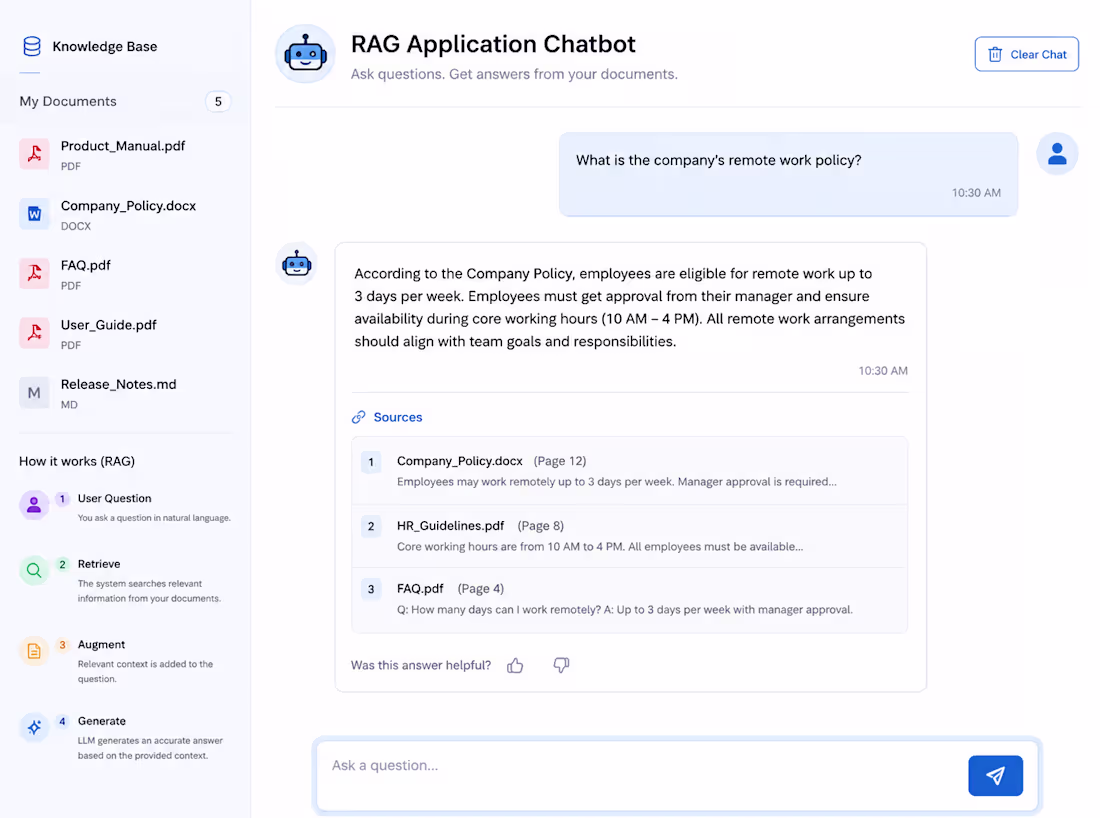Viewport: 1100px width, 818px height.
Task: Click the 'Augment' step title
Action: [101, 645]
